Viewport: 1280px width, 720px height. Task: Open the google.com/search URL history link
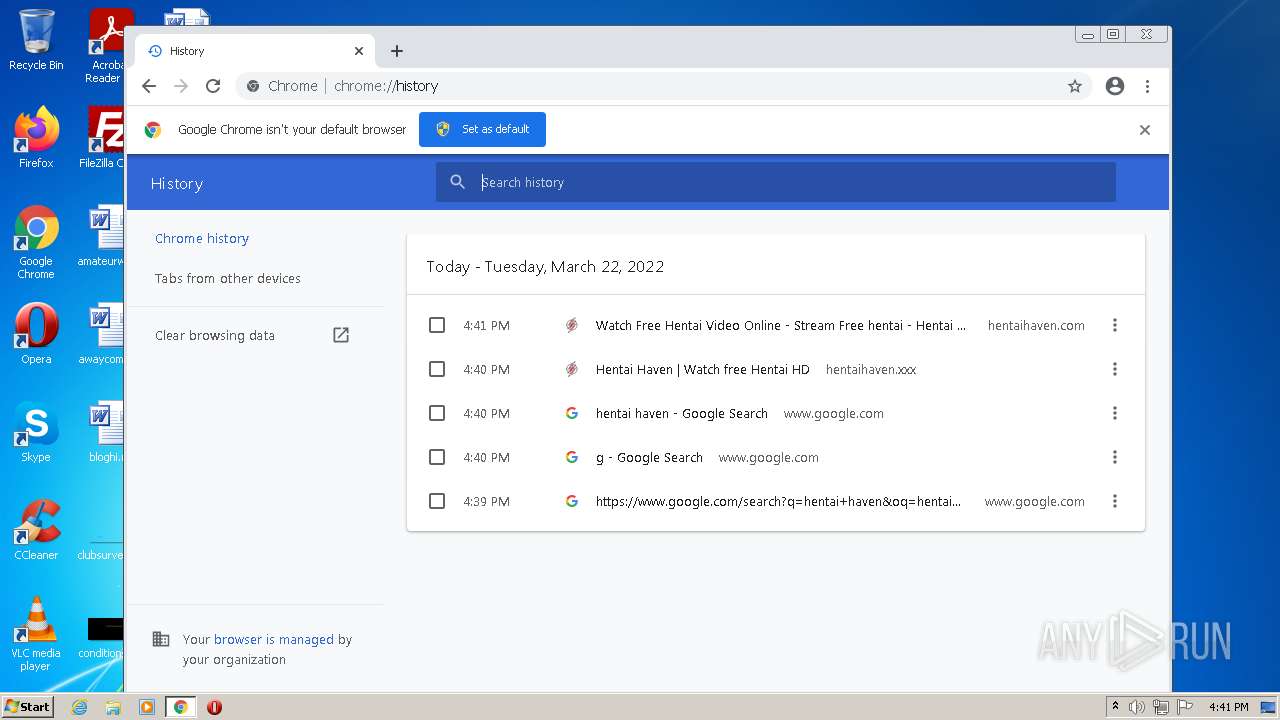(x=778, y=501)
